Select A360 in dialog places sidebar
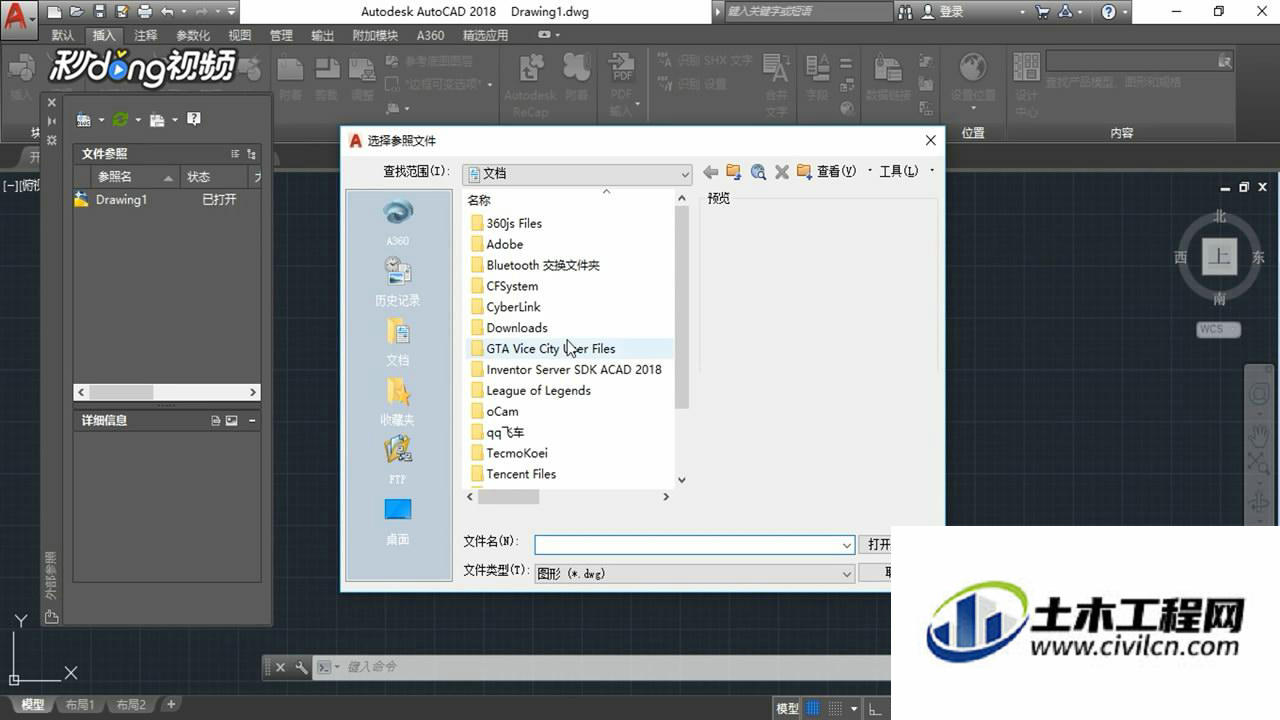1280x720 pixels. click(397, 222)
